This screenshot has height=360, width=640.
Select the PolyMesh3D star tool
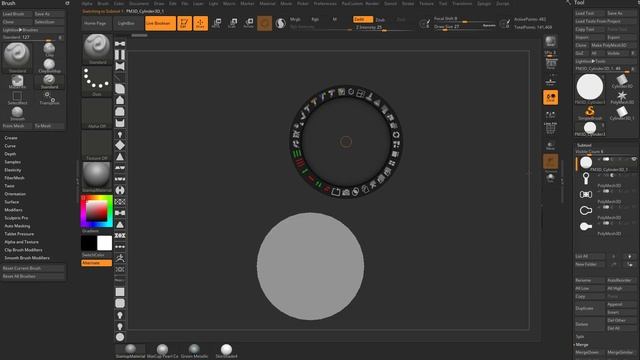(622, 97)
